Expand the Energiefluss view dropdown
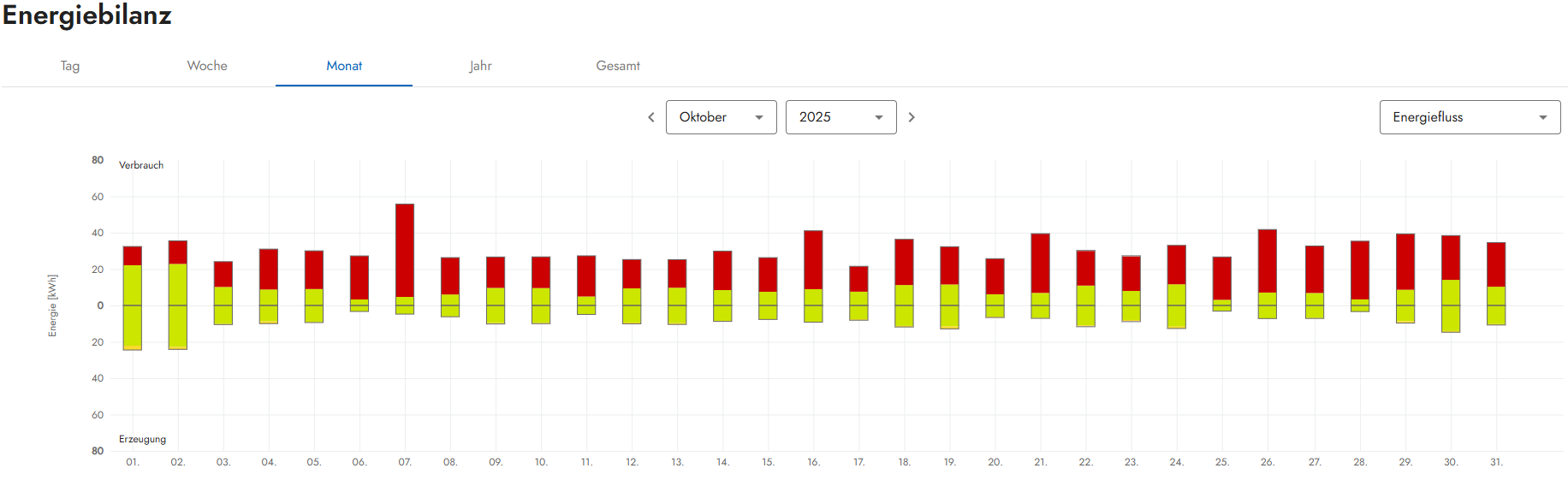The height and width of the screenshot is (480, 1568). [1469, 117]
